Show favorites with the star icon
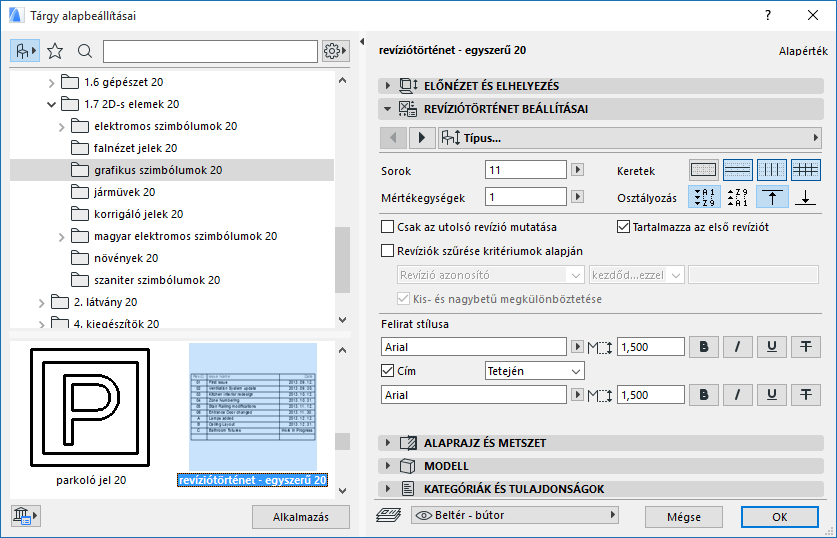 click(x=55, y=51)
